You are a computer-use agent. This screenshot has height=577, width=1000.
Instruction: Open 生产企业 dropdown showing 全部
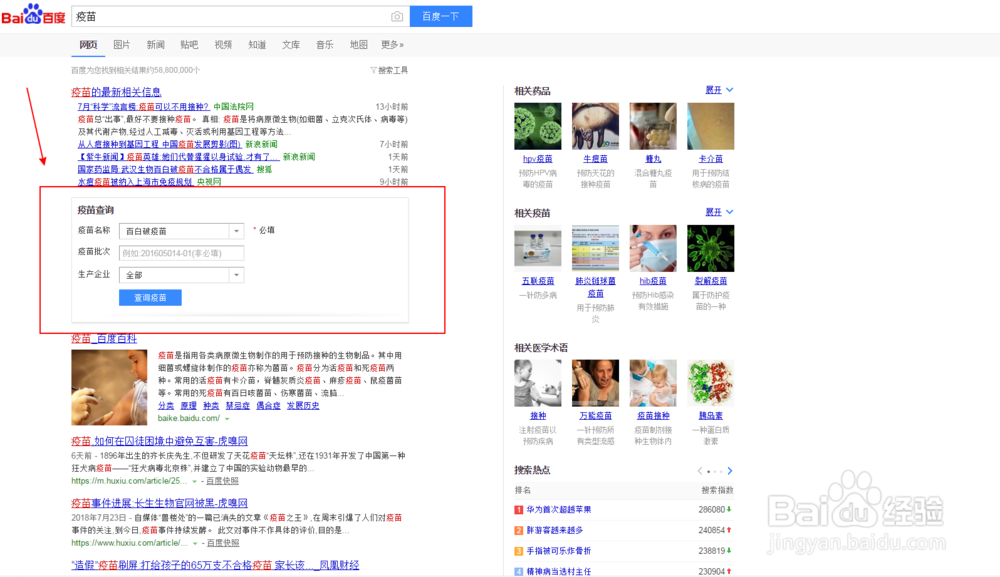tap(181, 275)
